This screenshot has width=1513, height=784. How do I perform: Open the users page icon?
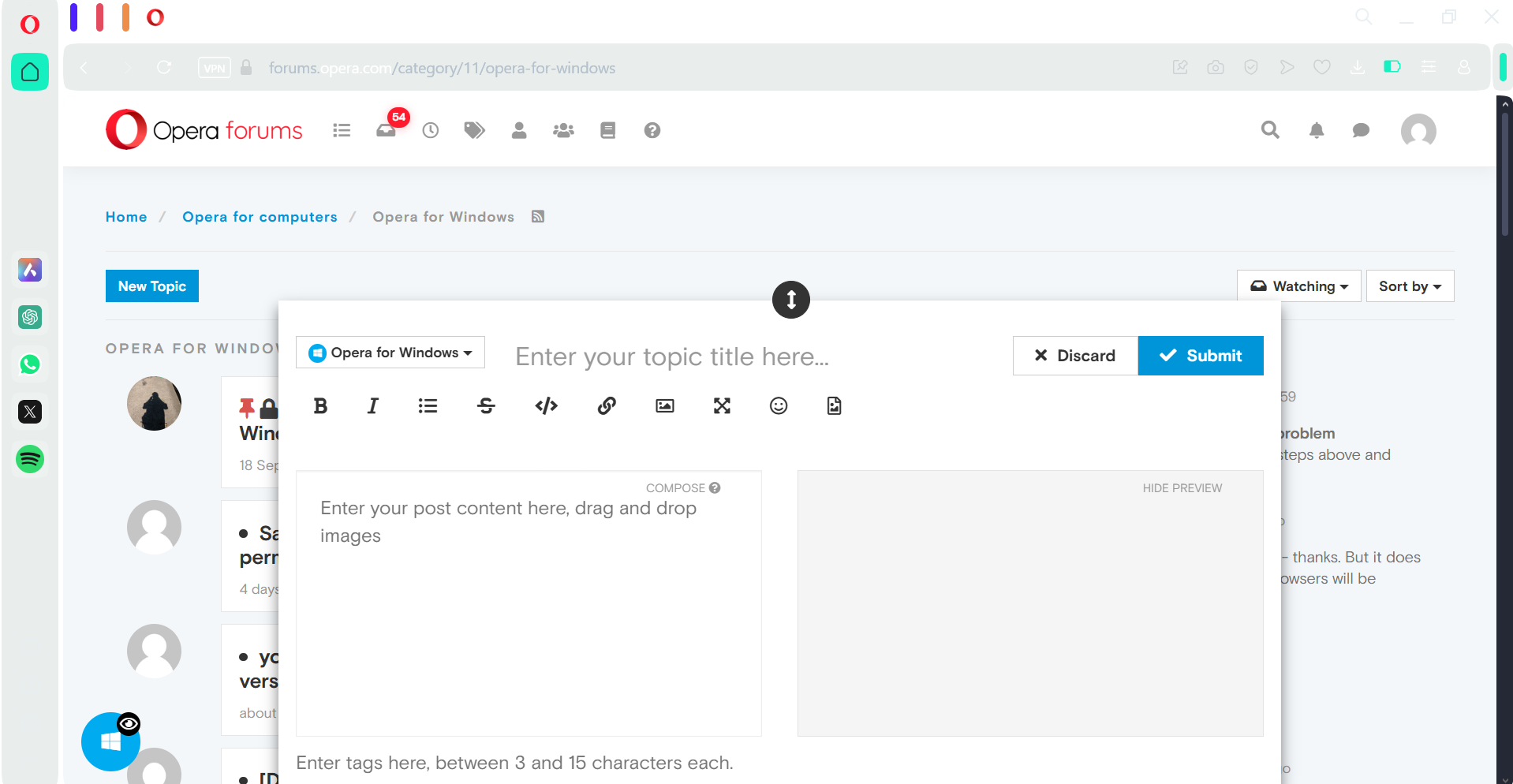[x=519, y=130]
